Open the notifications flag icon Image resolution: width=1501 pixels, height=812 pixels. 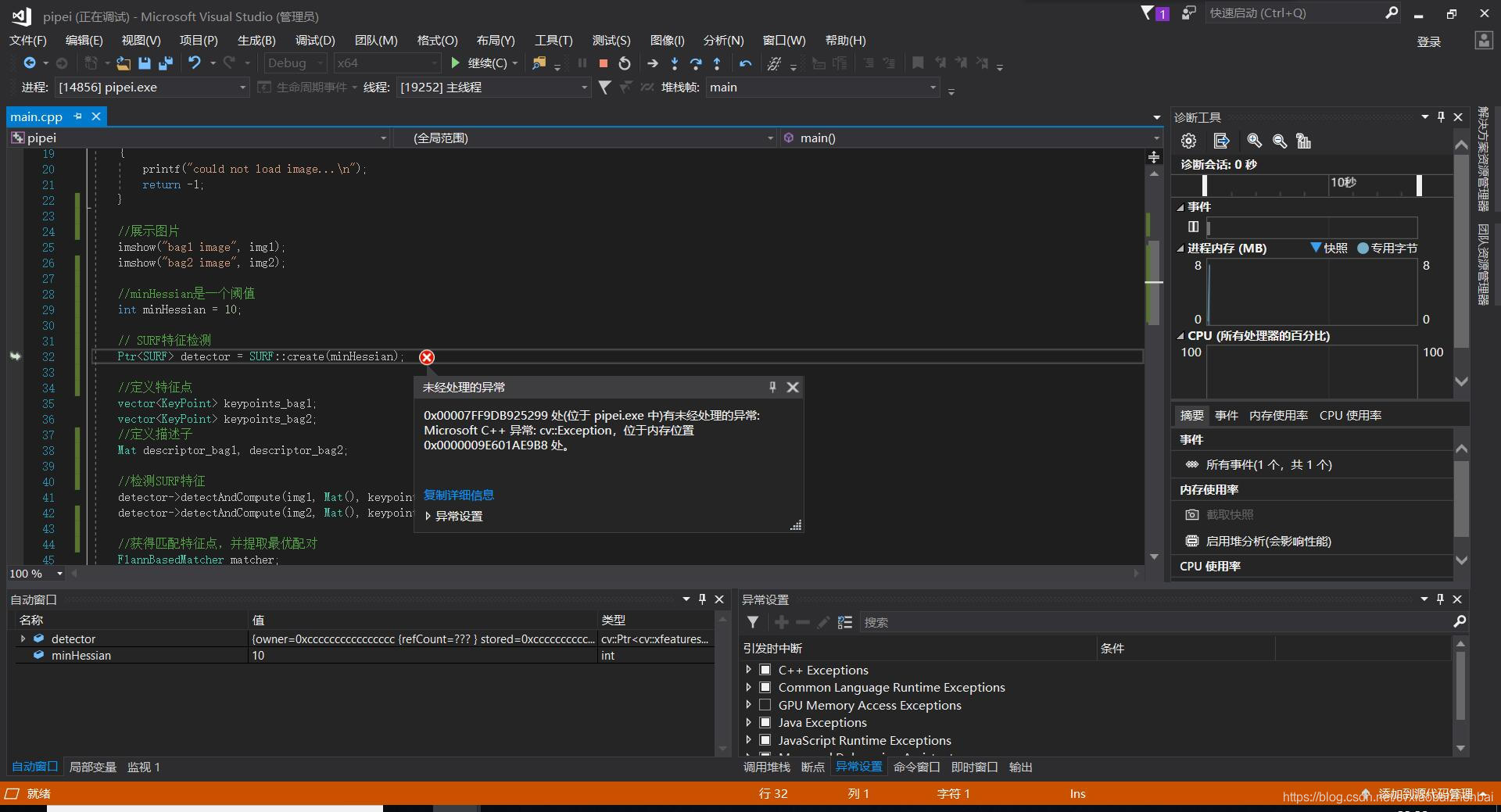click(1149, 13)
